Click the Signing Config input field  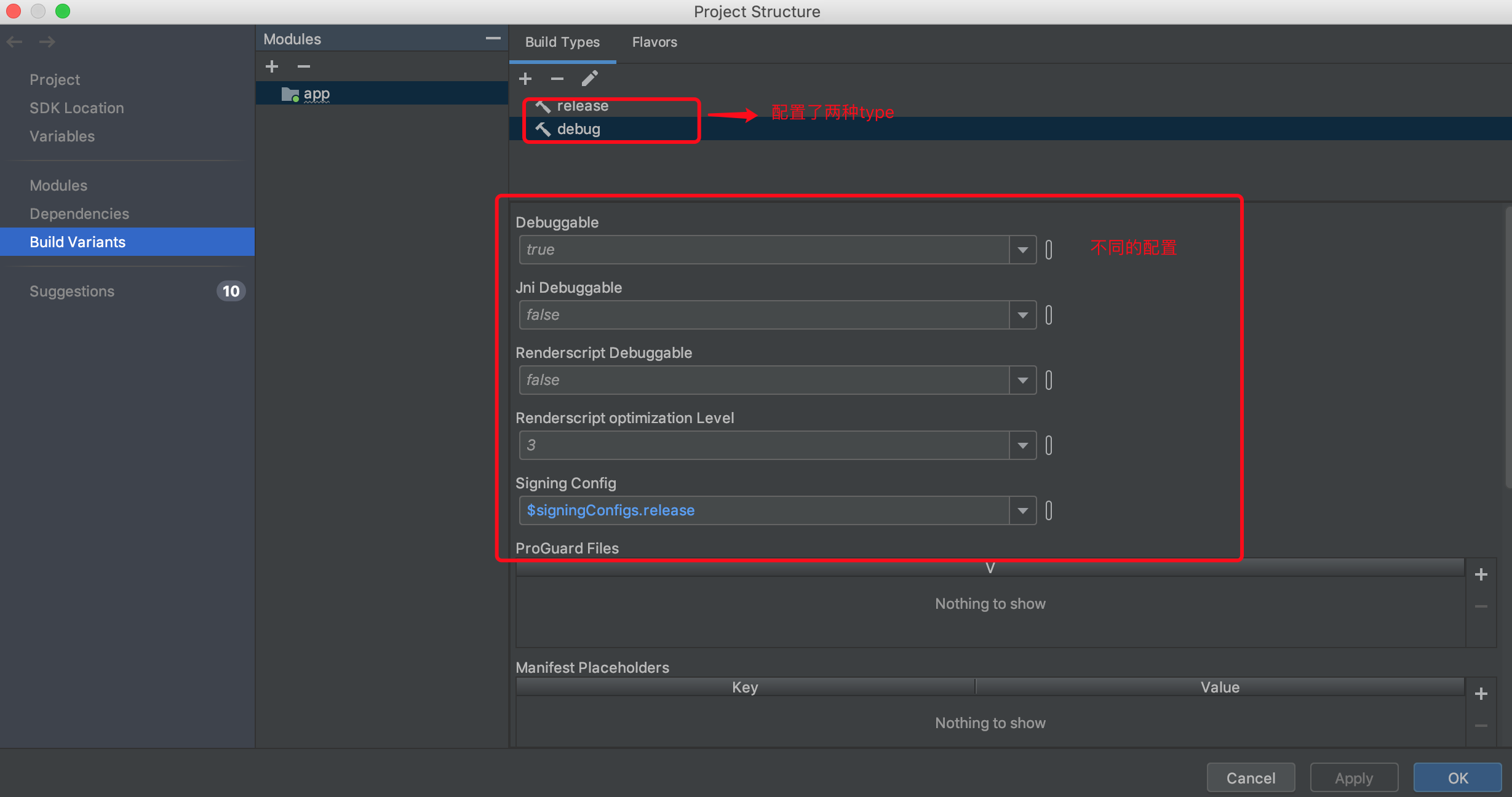point(763,510)
